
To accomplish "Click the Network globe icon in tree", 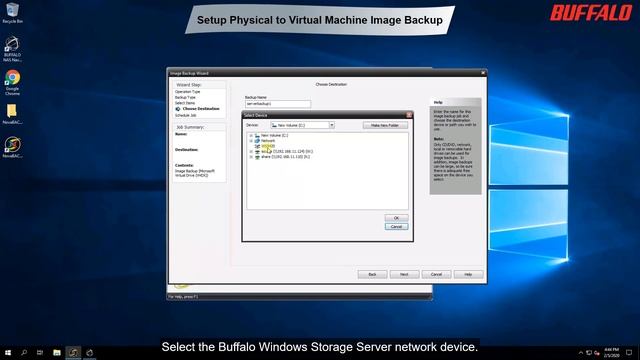I will (x=257, y=141).
